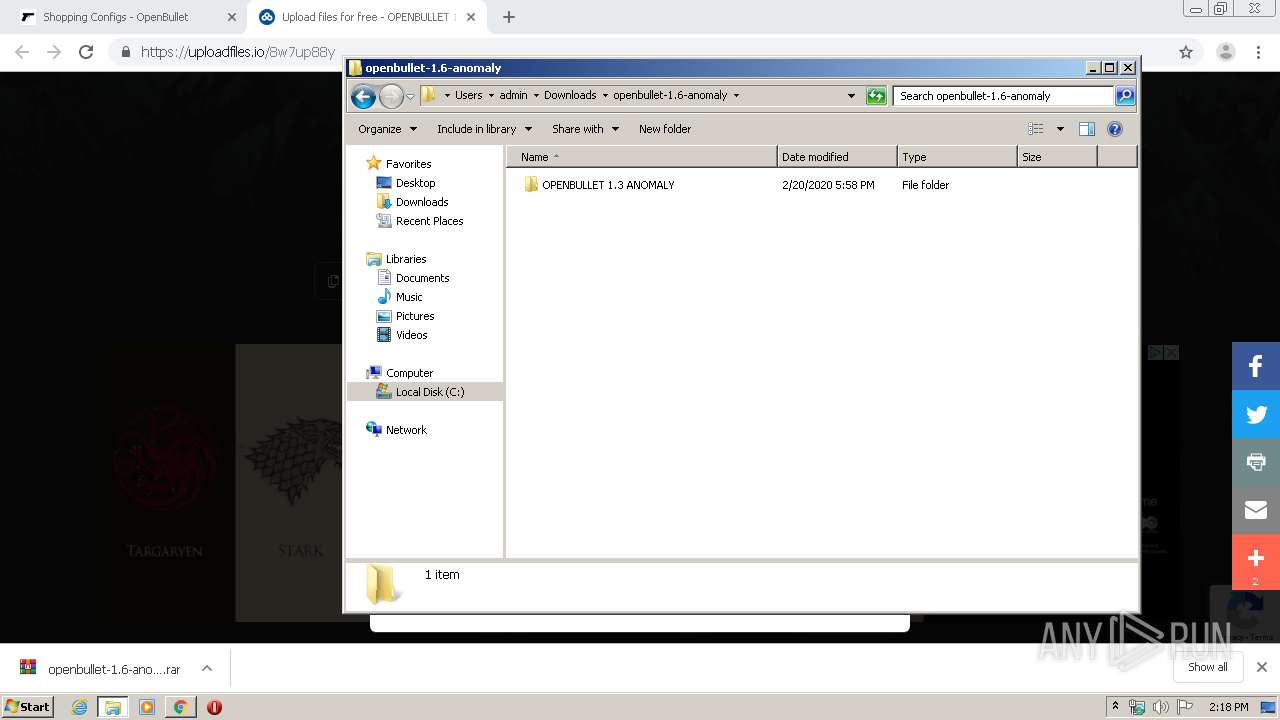This screenshot has height=720, width=1280.
Task: Select the Pictures library
Action: tap(415, 316)
